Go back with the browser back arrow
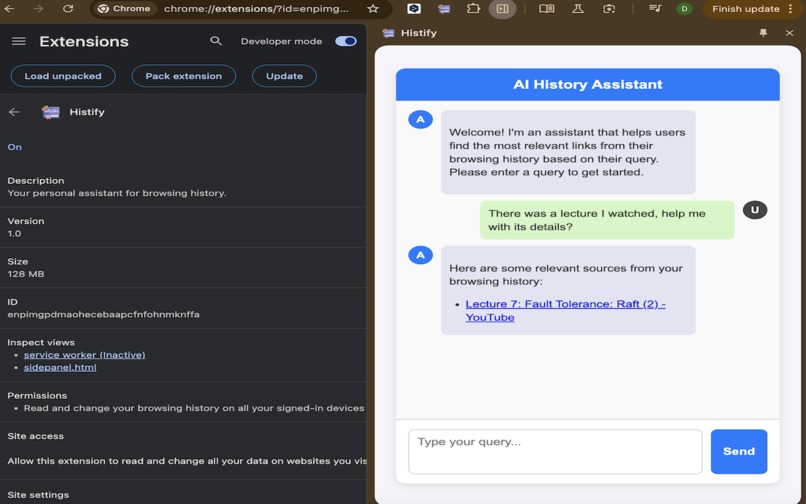 click(9, 9)
